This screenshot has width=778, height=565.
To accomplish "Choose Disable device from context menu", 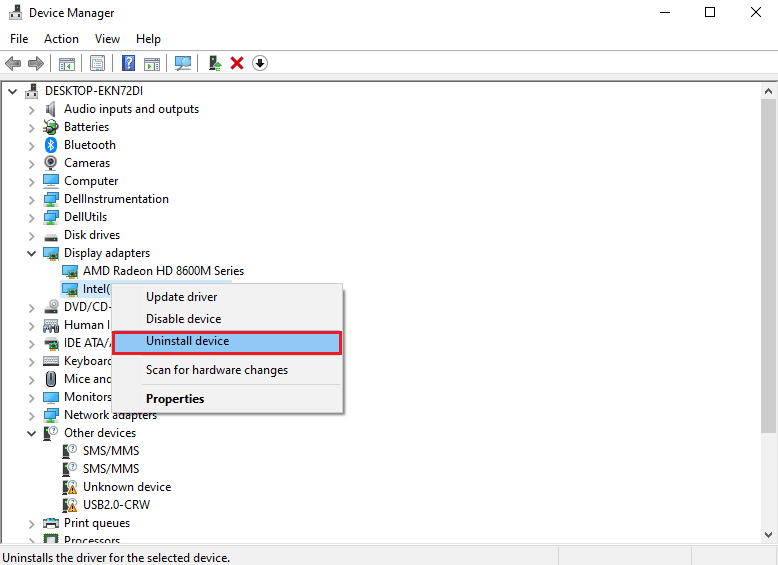I will tap(228, 319).
